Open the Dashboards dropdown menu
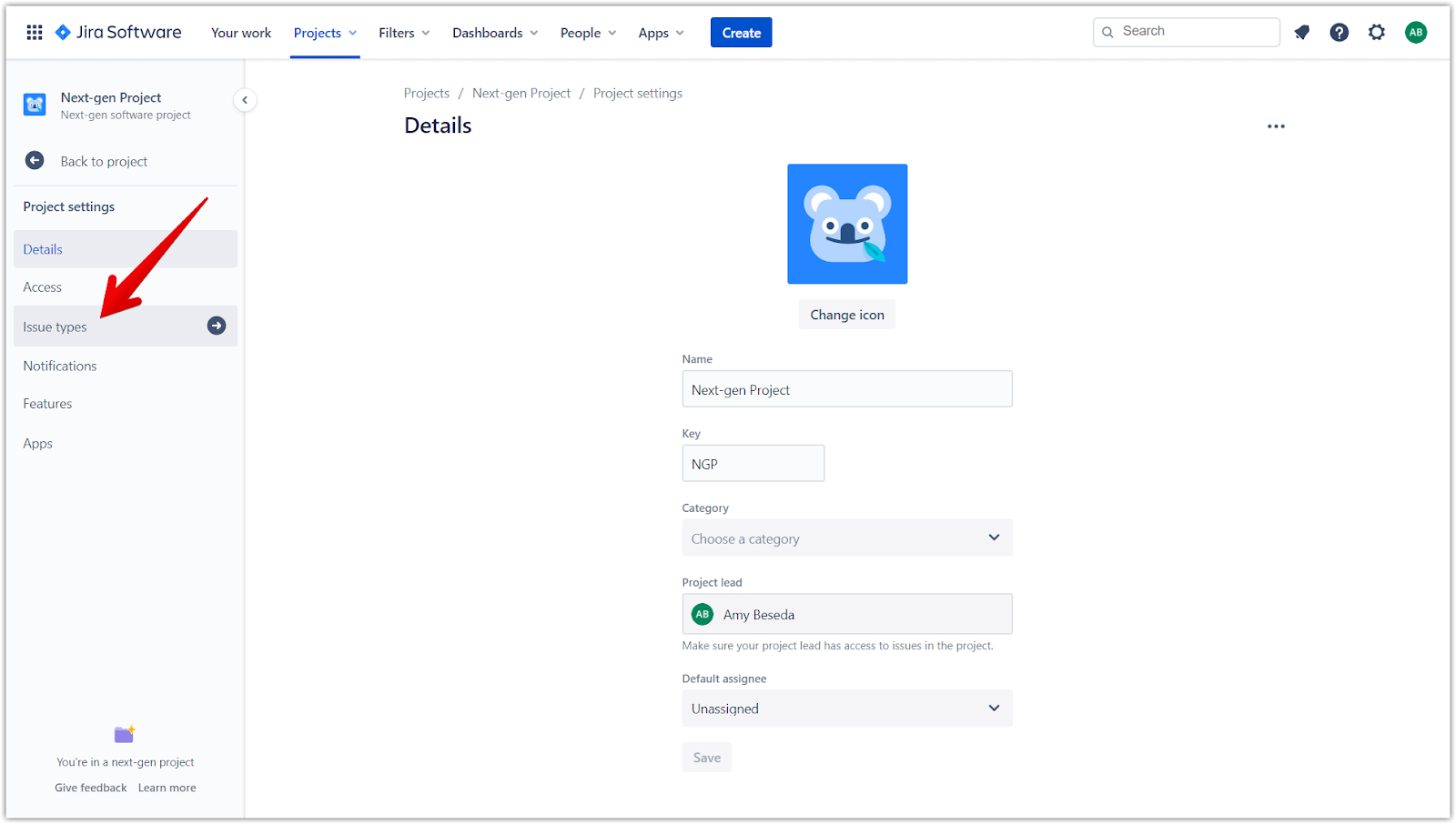Screen dimensions: 1456x824 pos(495,33)
